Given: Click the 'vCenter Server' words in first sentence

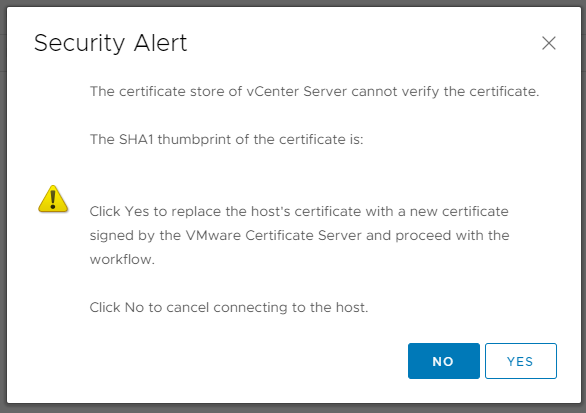Looking at the screenshot, I should click(x=297, y=92).
